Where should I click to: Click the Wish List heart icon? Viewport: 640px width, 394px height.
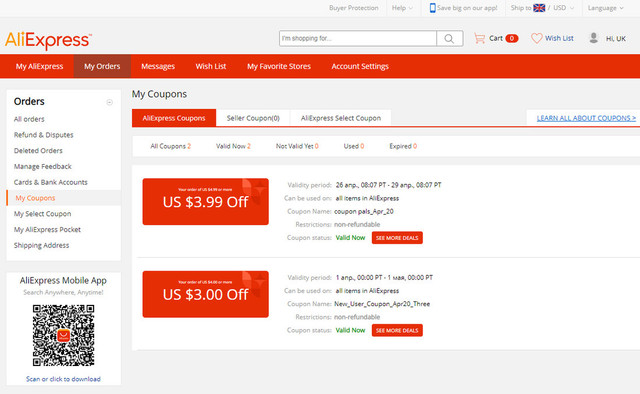coord(536,38)
